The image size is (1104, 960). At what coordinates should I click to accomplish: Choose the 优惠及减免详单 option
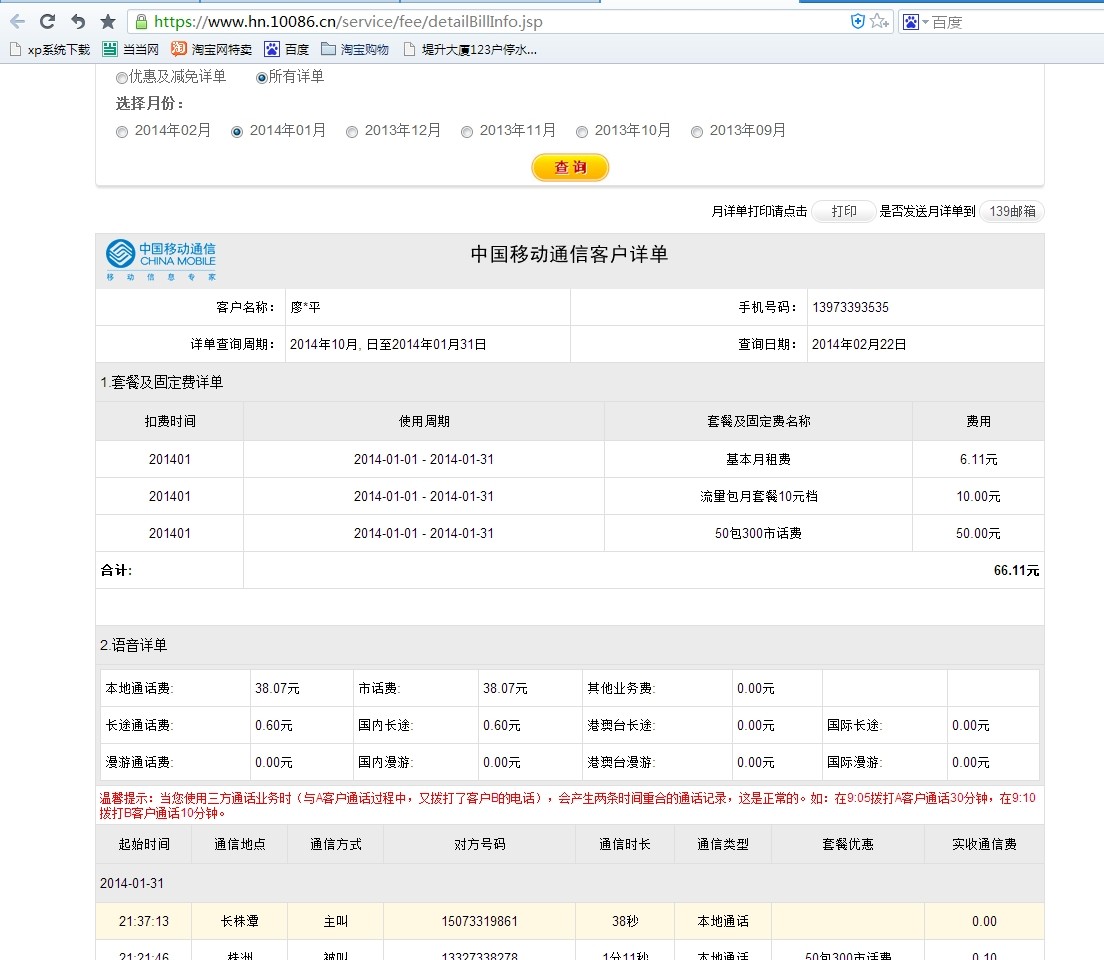pos(122,77)
